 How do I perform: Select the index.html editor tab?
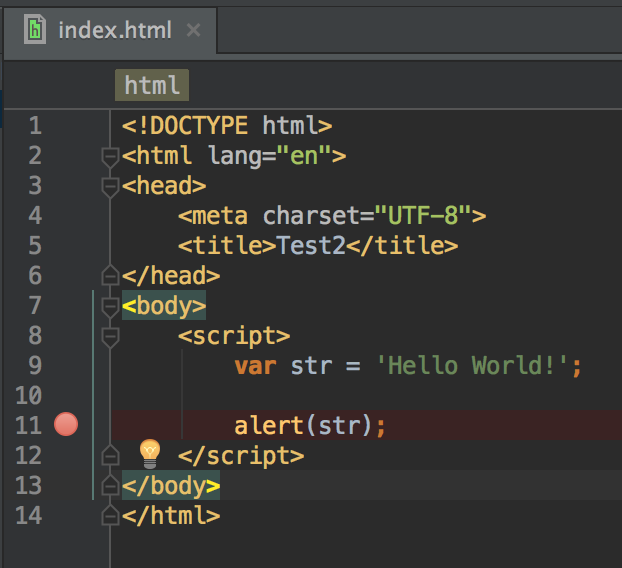[115, 29]
